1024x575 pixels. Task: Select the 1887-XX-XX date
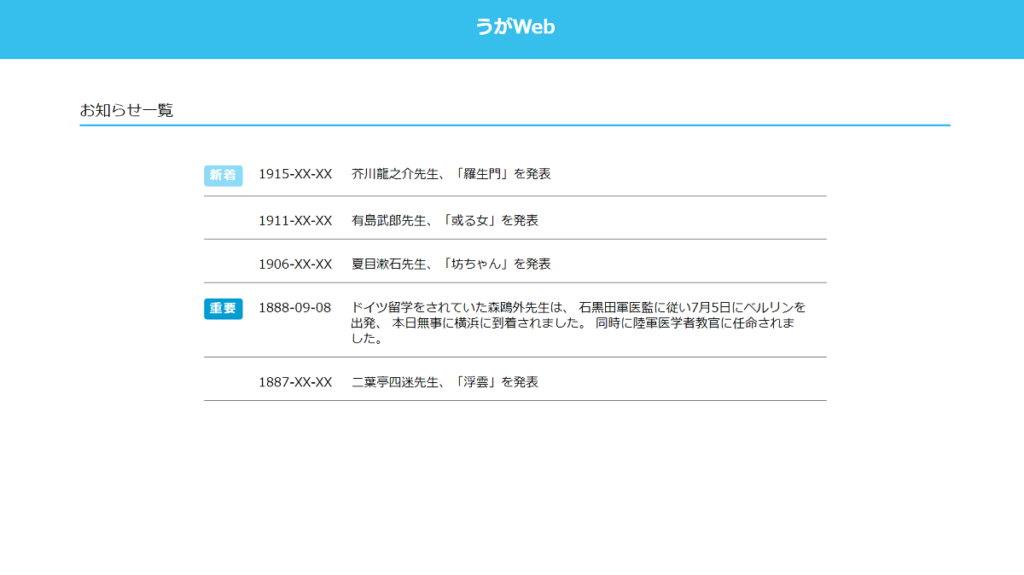coord(295,382)
